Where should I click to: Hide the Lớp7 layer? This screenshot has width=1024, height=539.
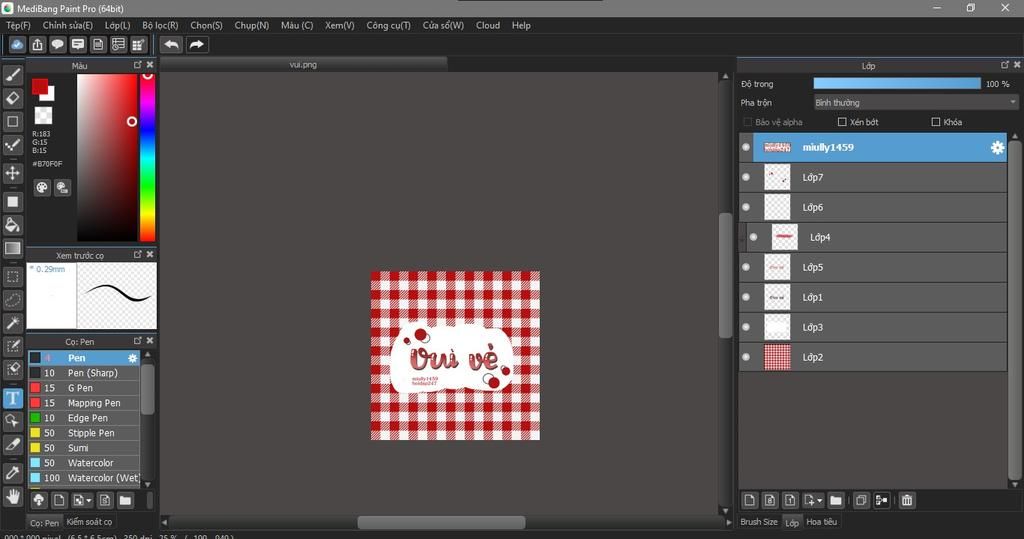[746, 177]
